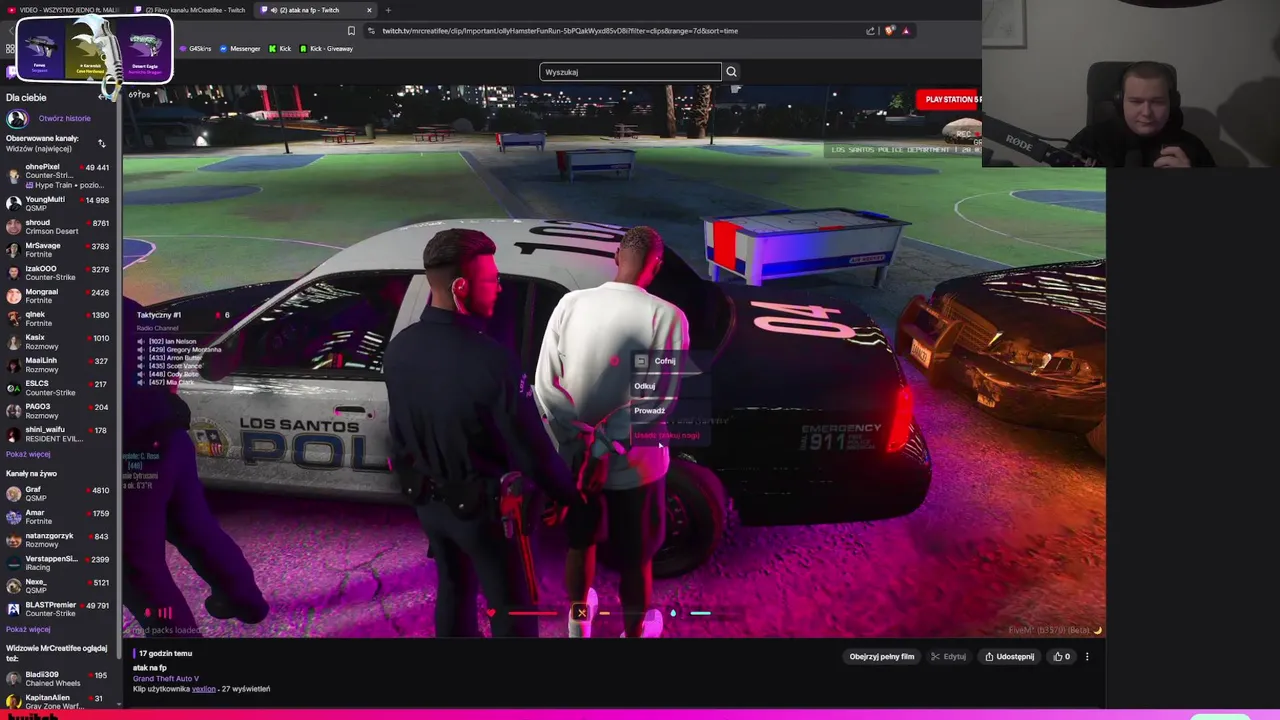Open Graf live channel
1280x720 pixels.
click(x=60, y=494)
